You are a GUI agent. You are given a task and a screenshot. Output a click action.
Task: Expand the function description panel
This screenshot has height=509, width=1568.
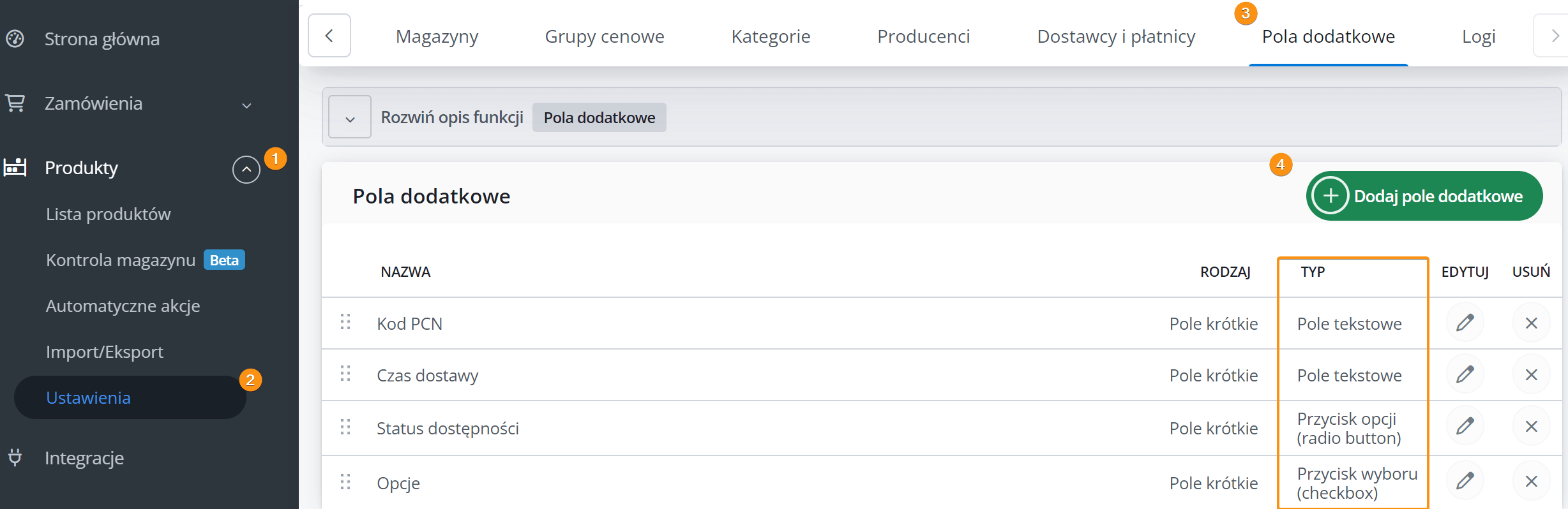[x=350, y=117]
